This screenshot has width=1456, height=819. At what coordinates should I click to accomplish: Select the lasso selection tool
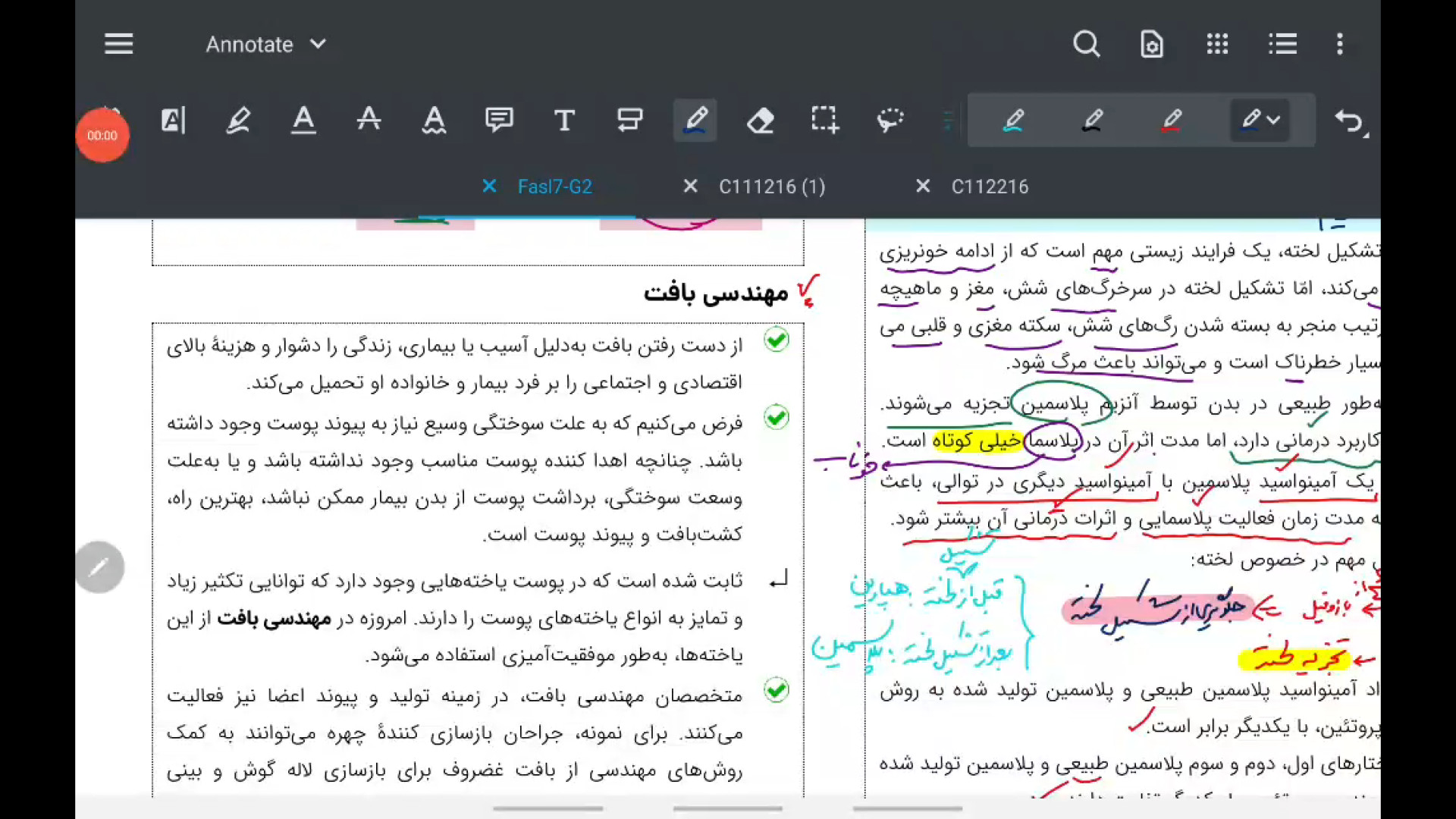[x=890, y=120]
